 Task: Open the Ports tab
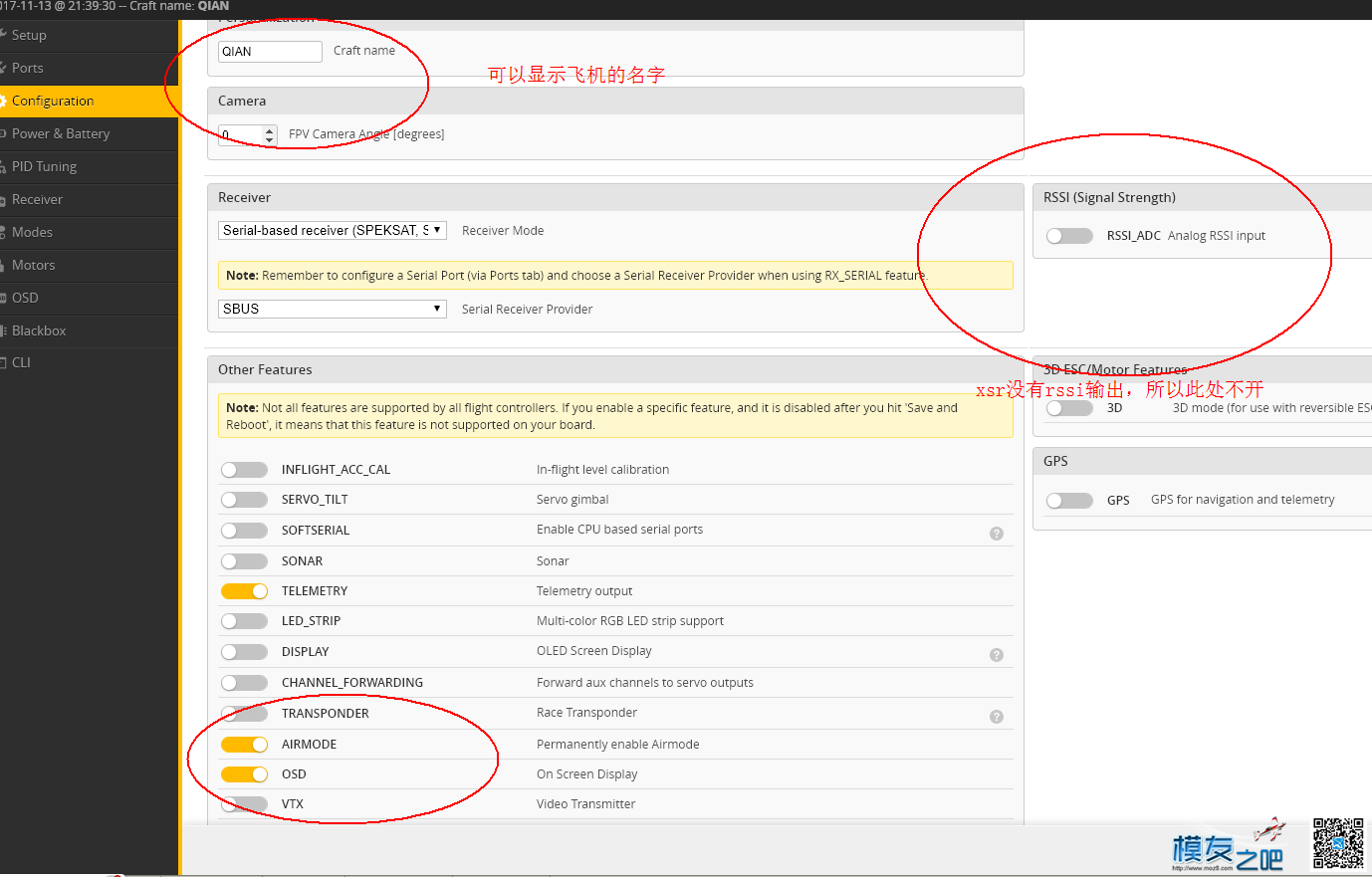pyautogui.click(x=89, y=68)
